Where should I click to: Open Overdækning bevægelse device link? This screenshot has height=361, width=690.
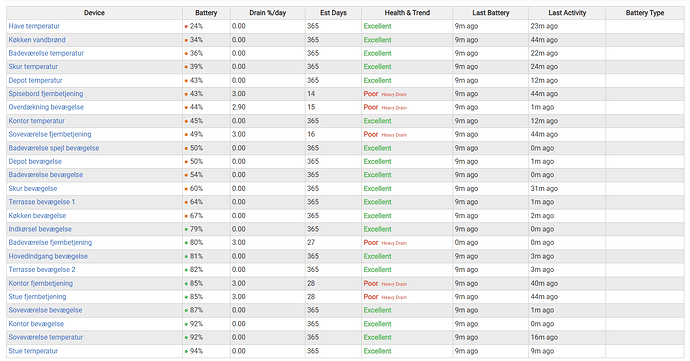[x=46, y=107]
